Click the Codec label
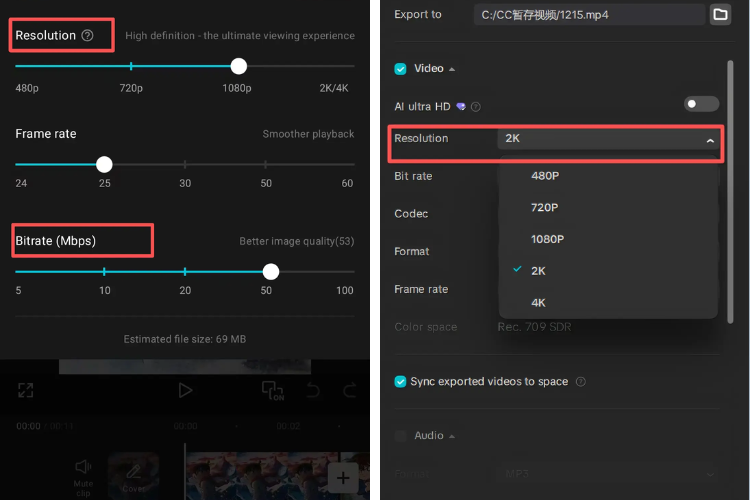The height and width of the screenshot is (500, 750). click(x=411, y=214)
